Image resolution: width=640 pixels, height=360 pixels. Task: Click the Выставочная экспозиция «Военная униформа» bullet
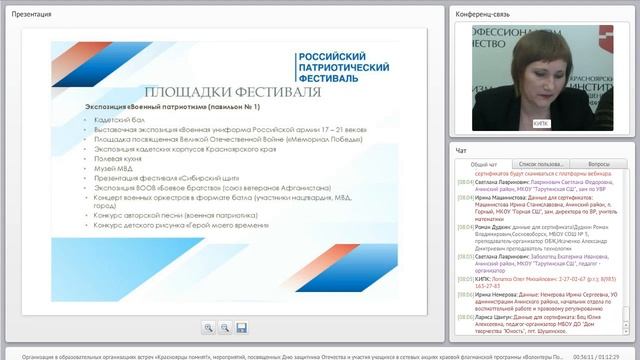(x=230, y=130)
